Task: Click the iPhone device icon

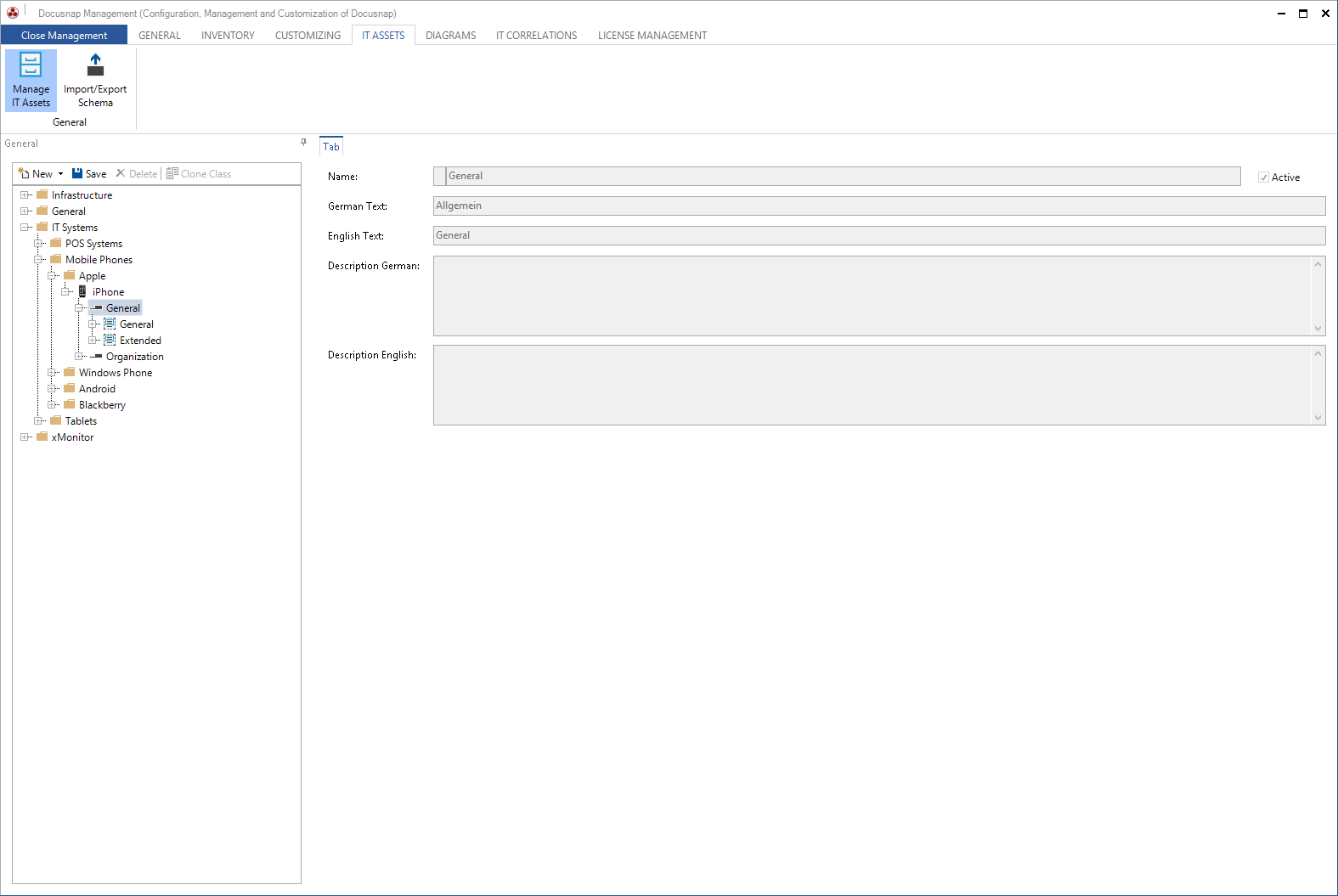Action: click(82, 291)
